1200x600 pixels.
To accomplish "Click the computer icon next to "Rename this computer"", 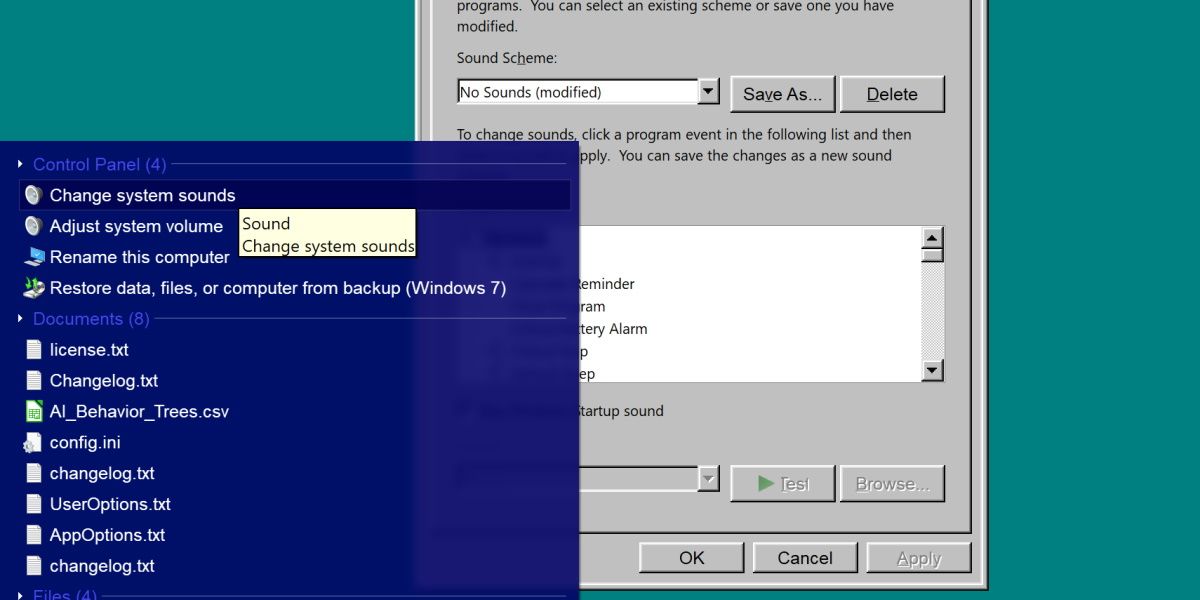I will click(x=32, y=257).
